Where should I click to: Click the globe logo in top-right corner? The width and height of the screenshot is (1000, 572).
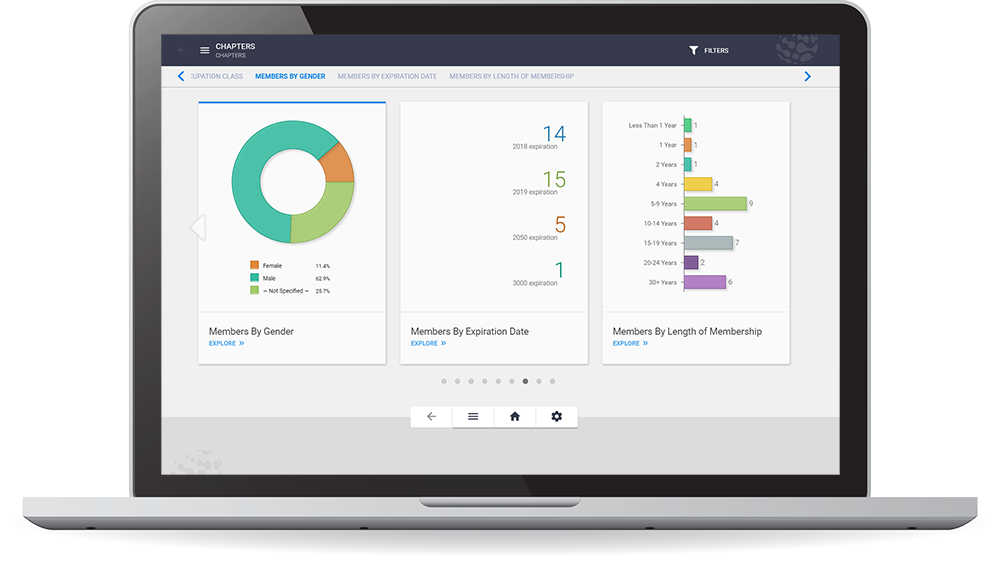[797, 50]
